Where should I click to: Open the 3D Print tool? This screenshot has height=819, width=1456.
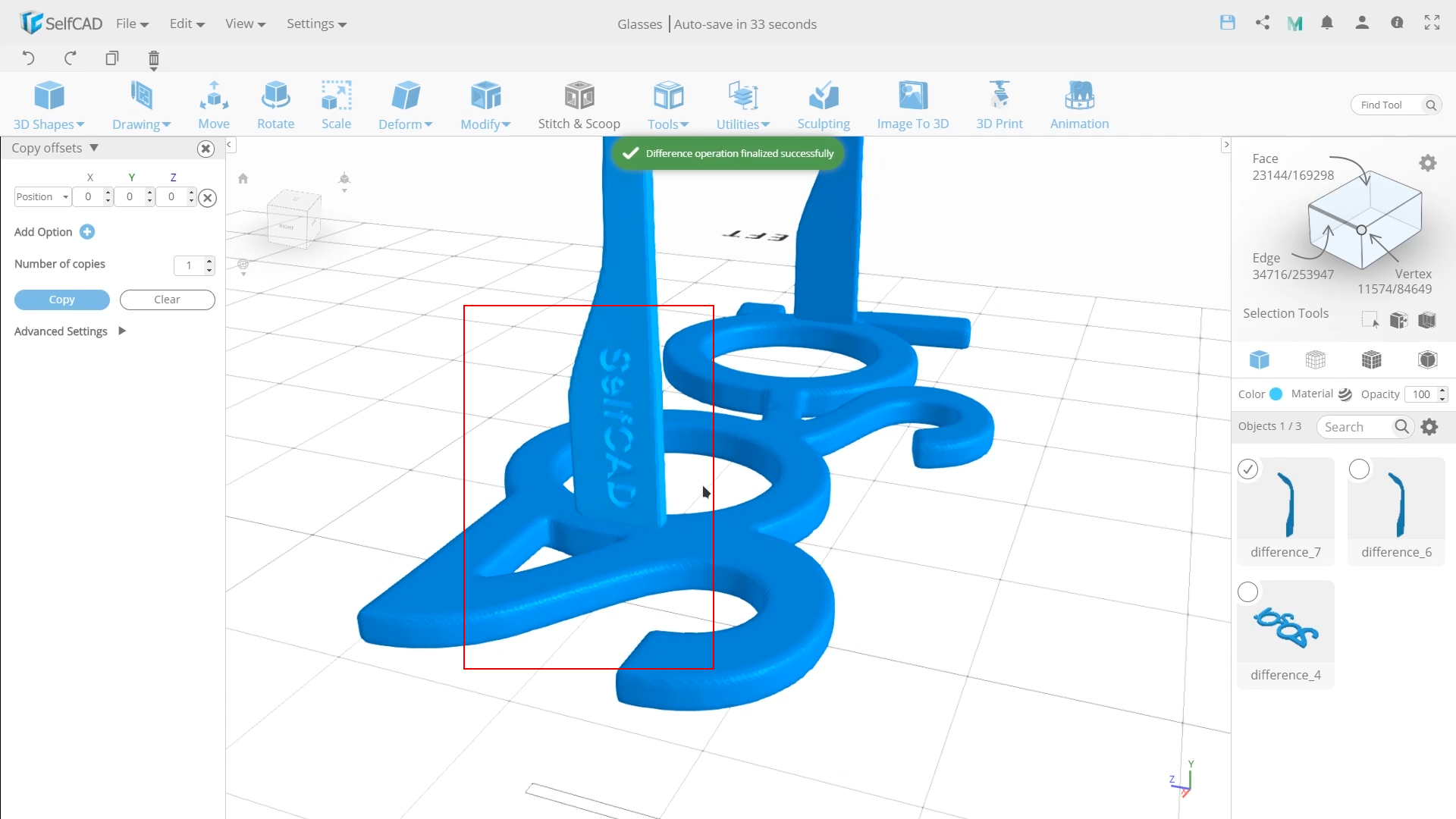tap(999, 105)
